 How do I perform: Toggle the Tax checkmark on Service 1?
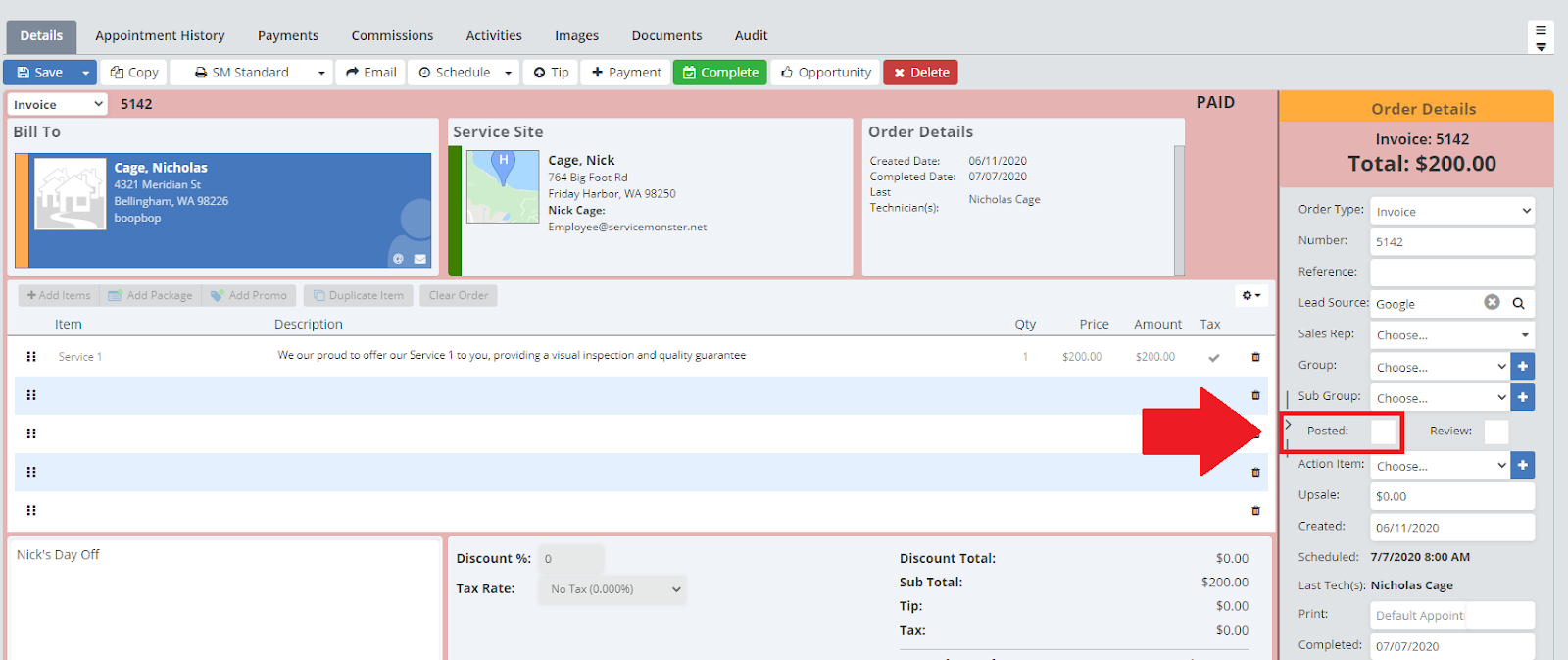click(x=1213, y=358)
